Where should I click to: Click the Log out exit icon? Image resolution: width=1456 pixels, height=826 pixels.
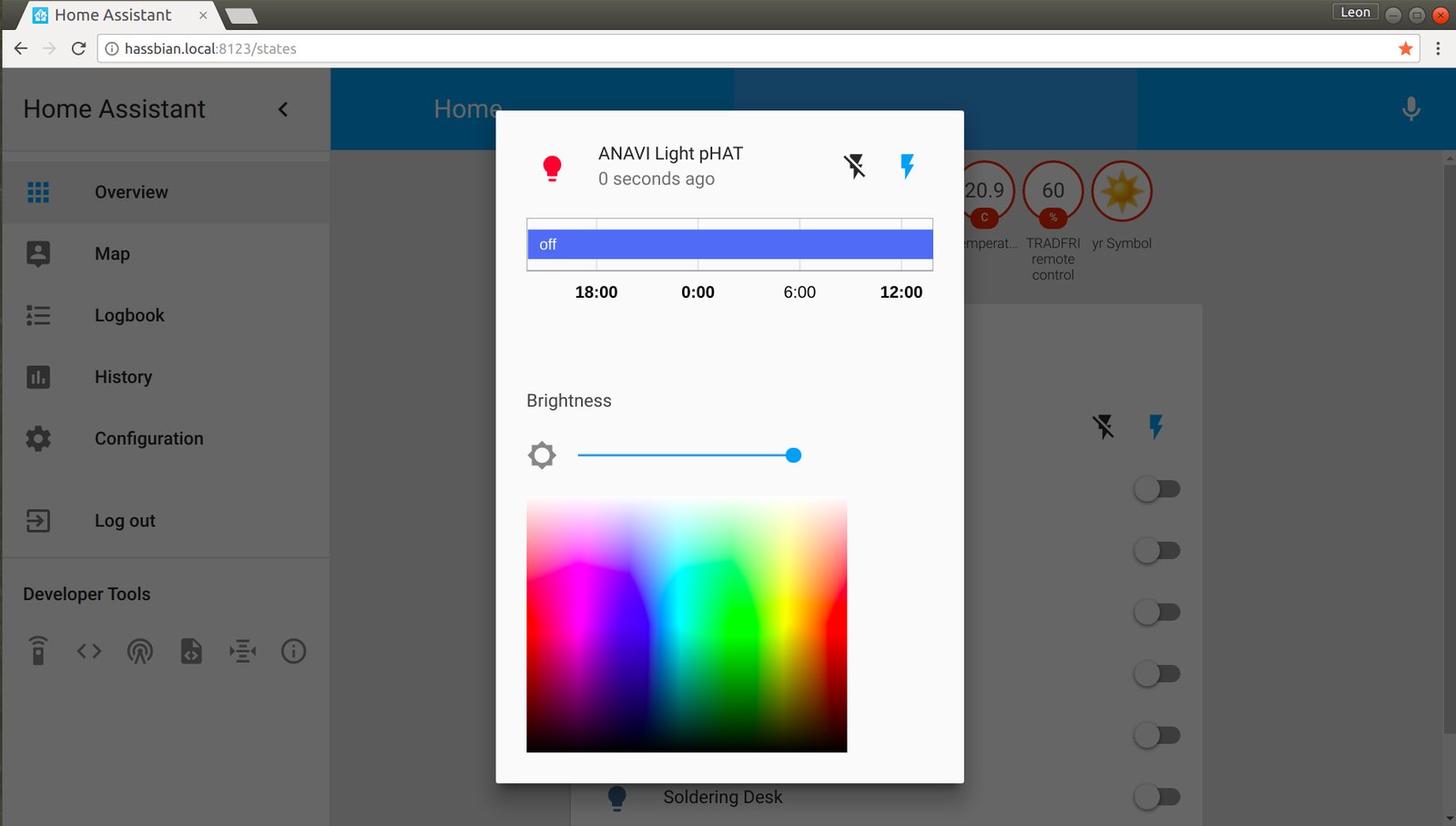[x=38, y=521]
